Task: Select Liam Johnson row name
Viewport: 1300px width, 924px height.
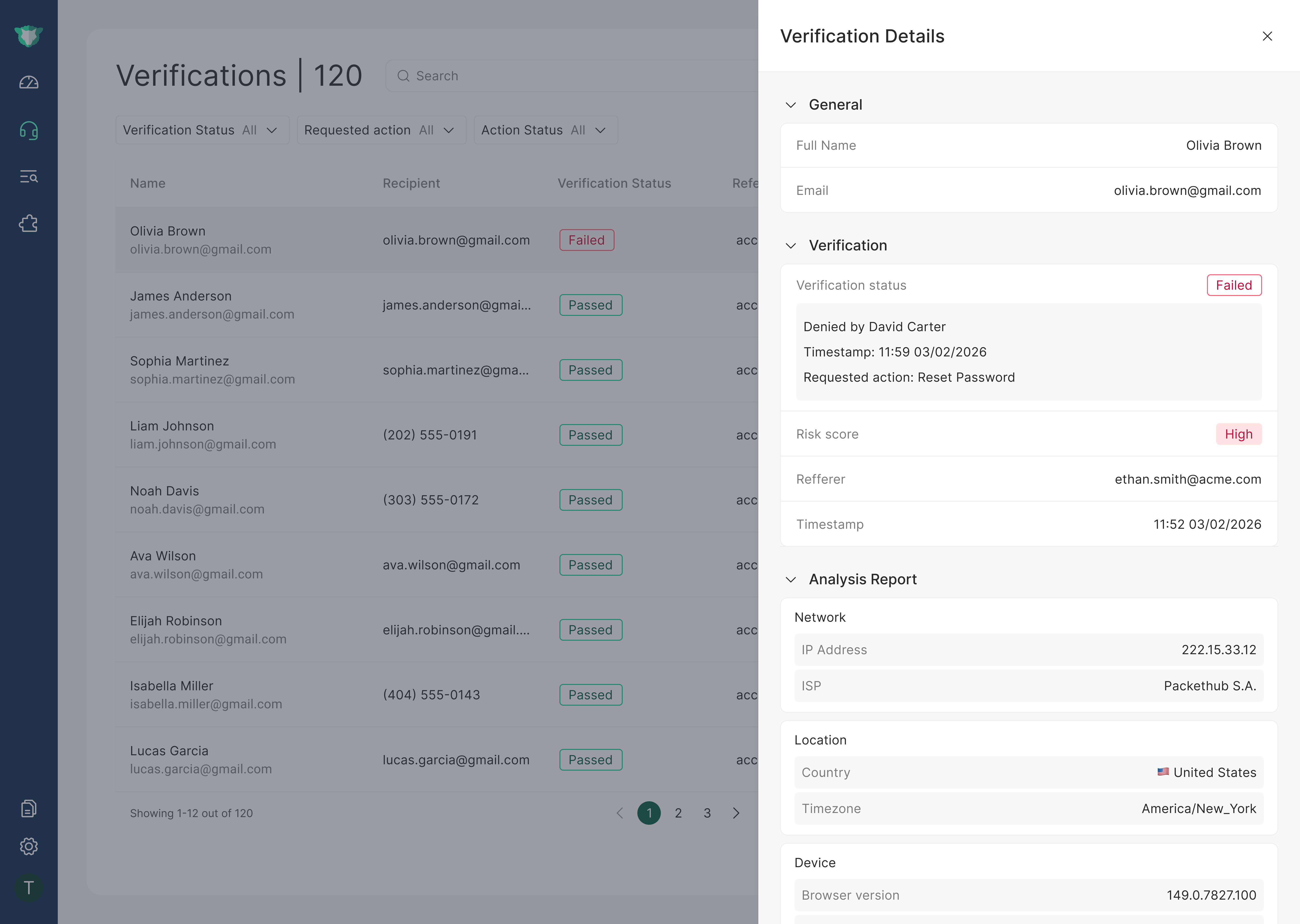Action: pos(172,426)
